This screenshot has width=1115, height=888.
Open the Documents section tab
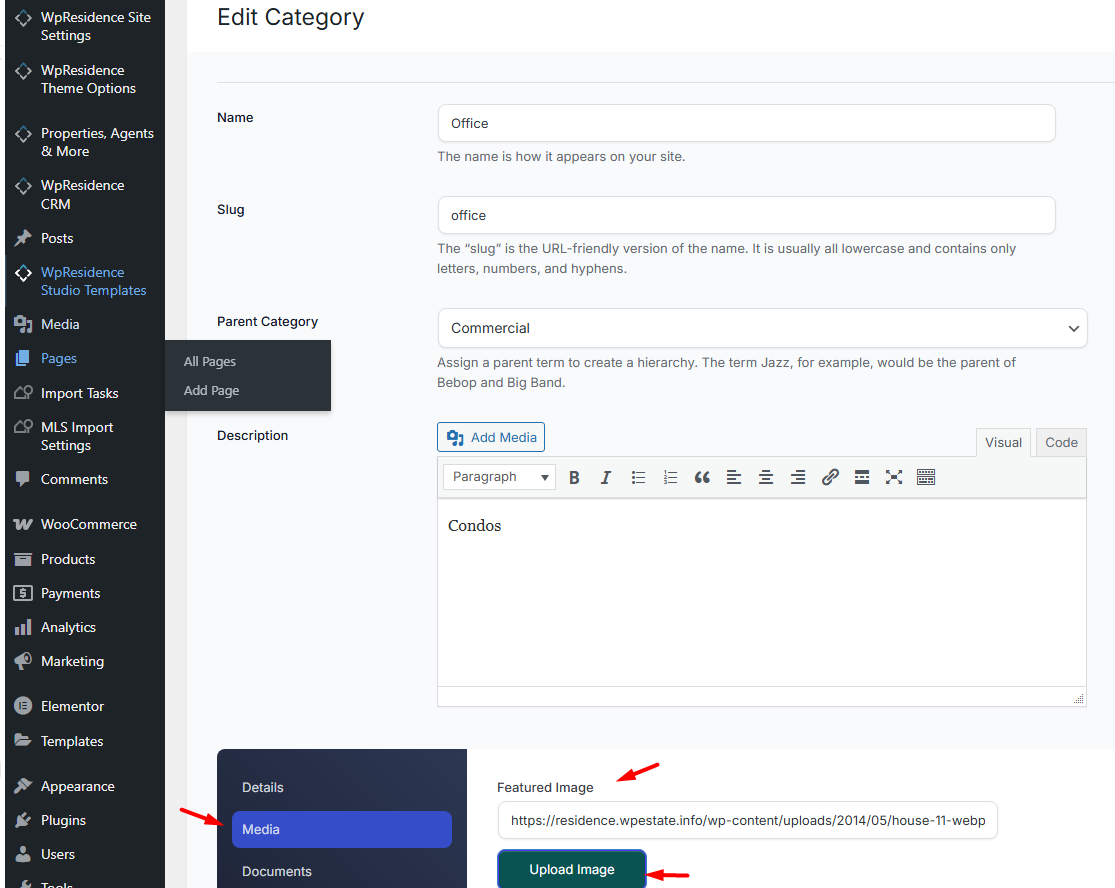(x=277, y=871)
